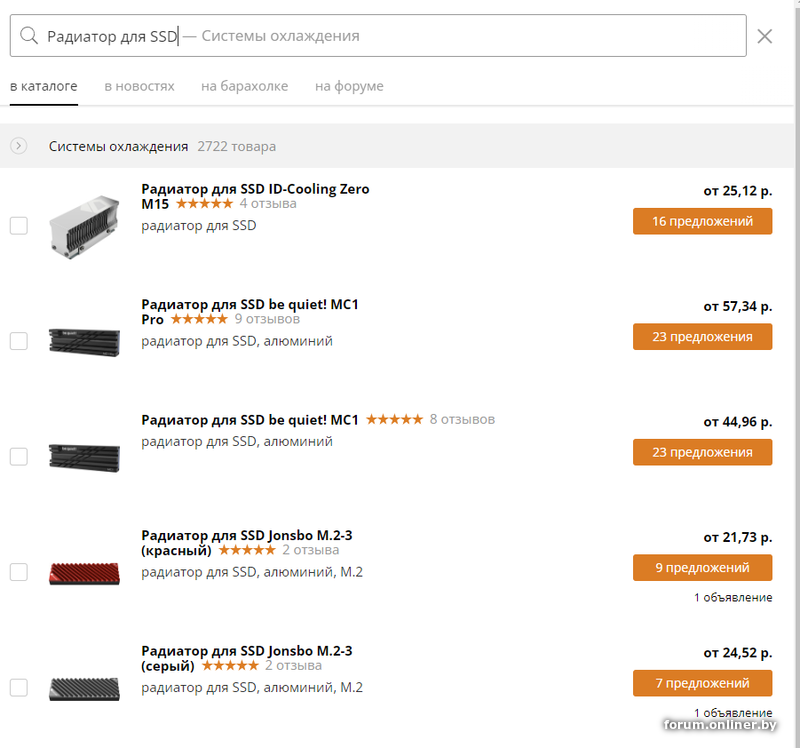Go to the «на форуме» tab
This screenshot has height=748, width=800.
tap(349, 86)
